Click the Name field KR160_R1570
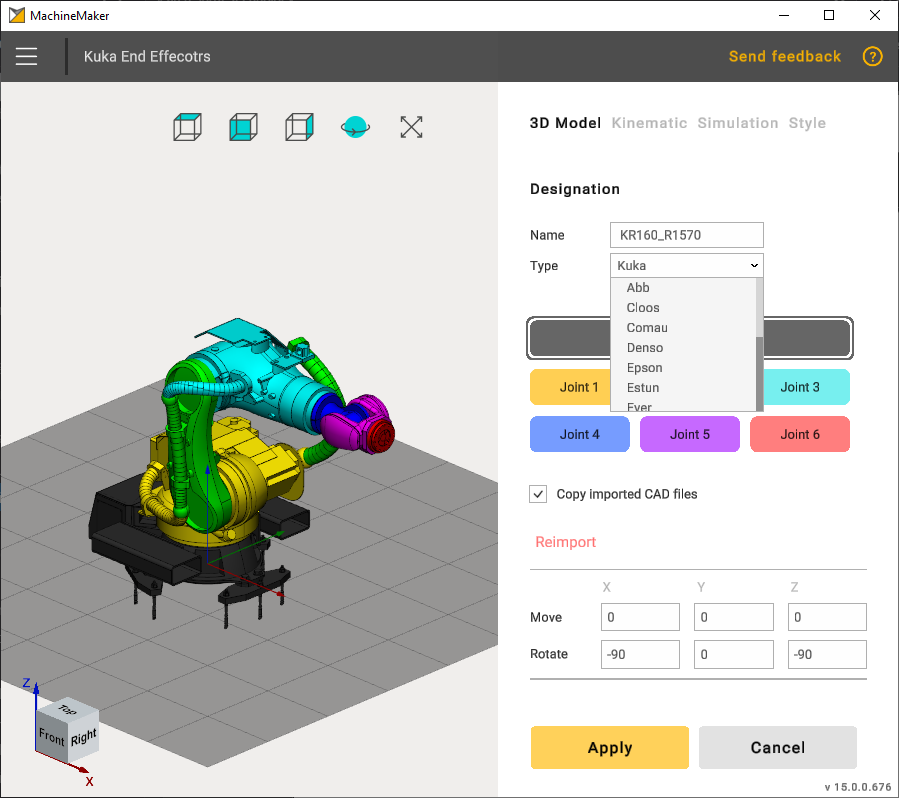Screen dimensions: 899x798 [686, 235]
